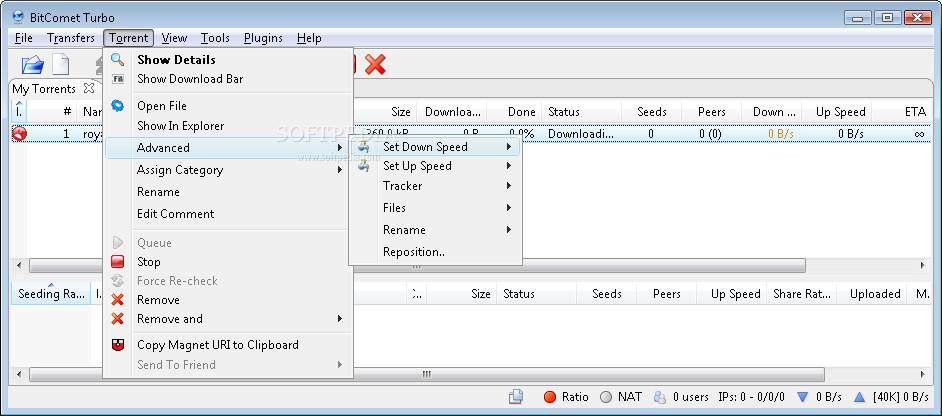Open the Plugins menu

pos(263,38)
